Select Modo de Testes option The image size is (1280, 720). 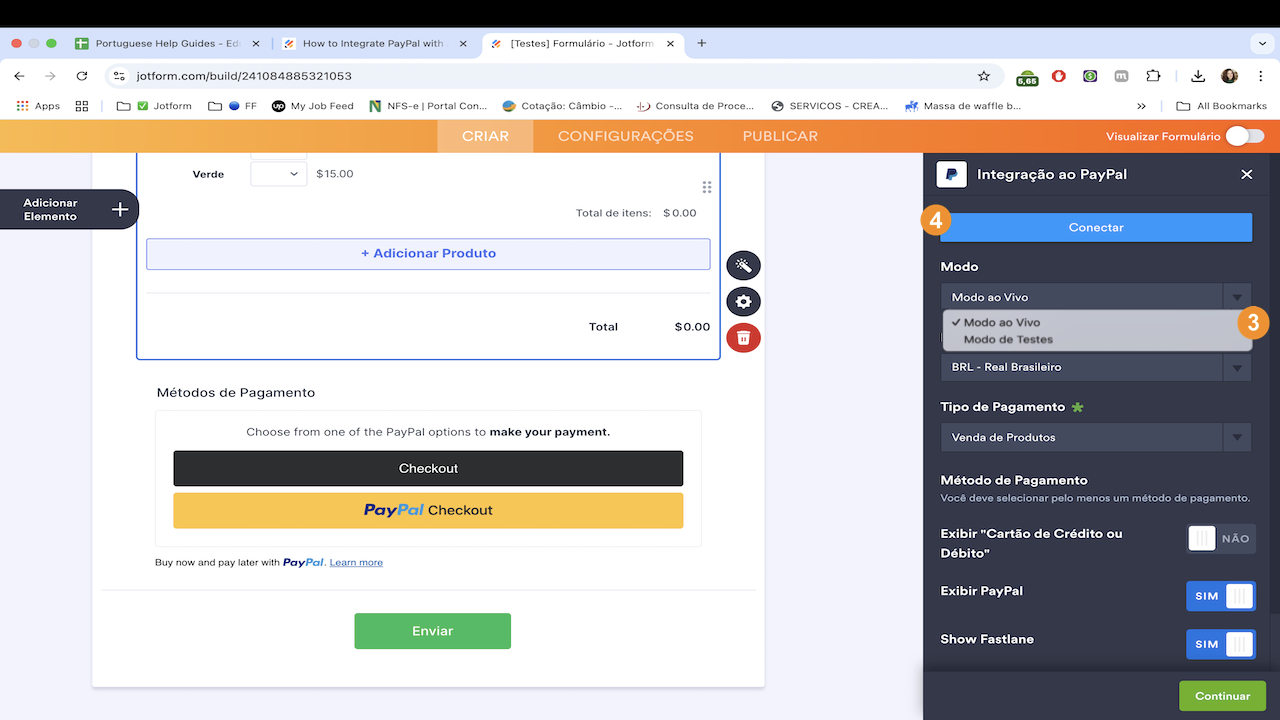(1096, 339)
